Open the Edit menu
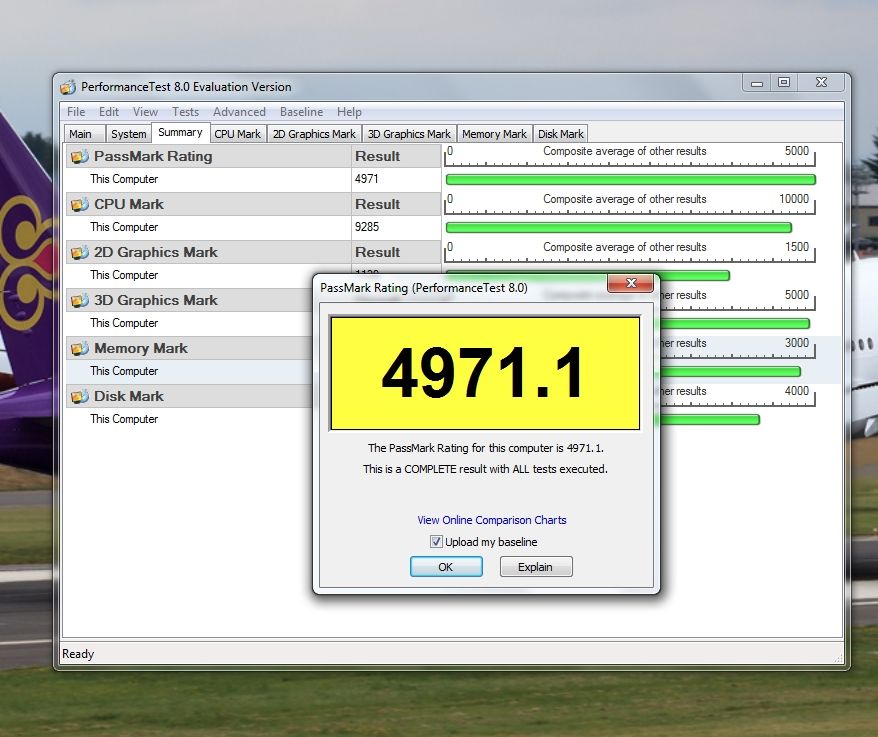The height and width of the screenshot is (737, 878). tap(109, 112)
